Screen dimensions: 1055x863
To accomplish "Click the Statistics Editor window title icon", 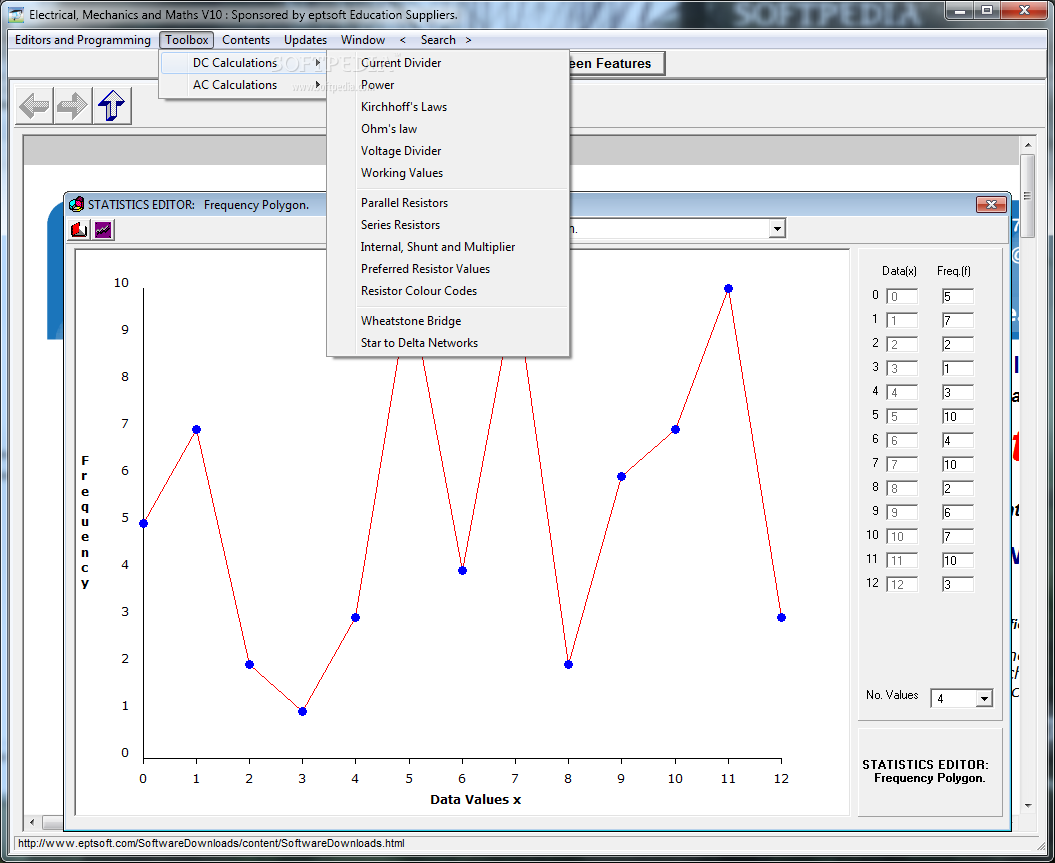I will coord(77,204).
